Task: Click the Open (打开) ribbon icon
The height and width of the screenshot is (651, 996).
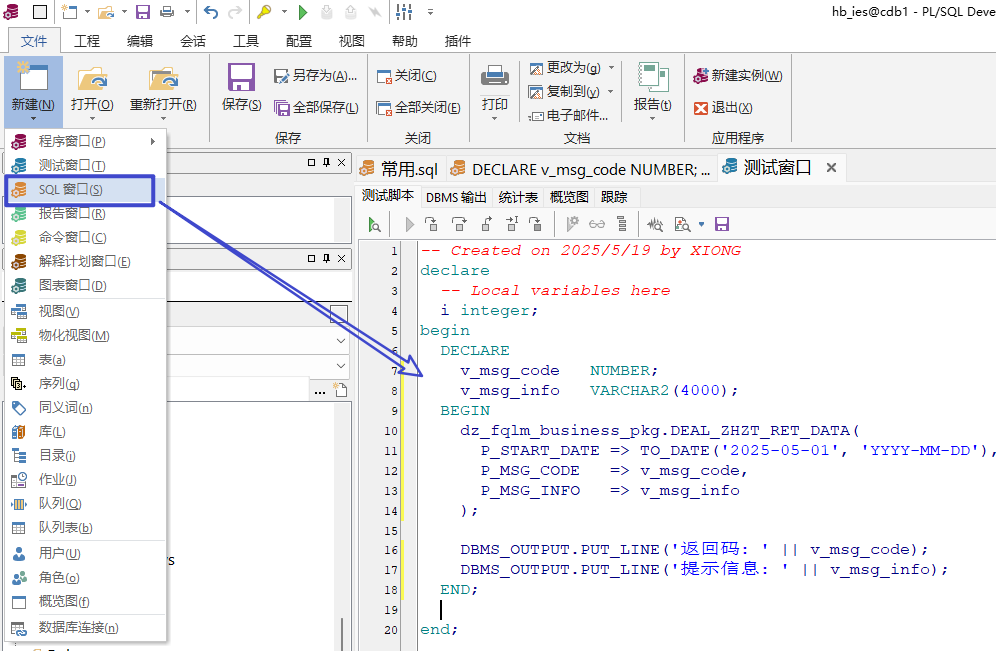Action: [x=92, y=79]
